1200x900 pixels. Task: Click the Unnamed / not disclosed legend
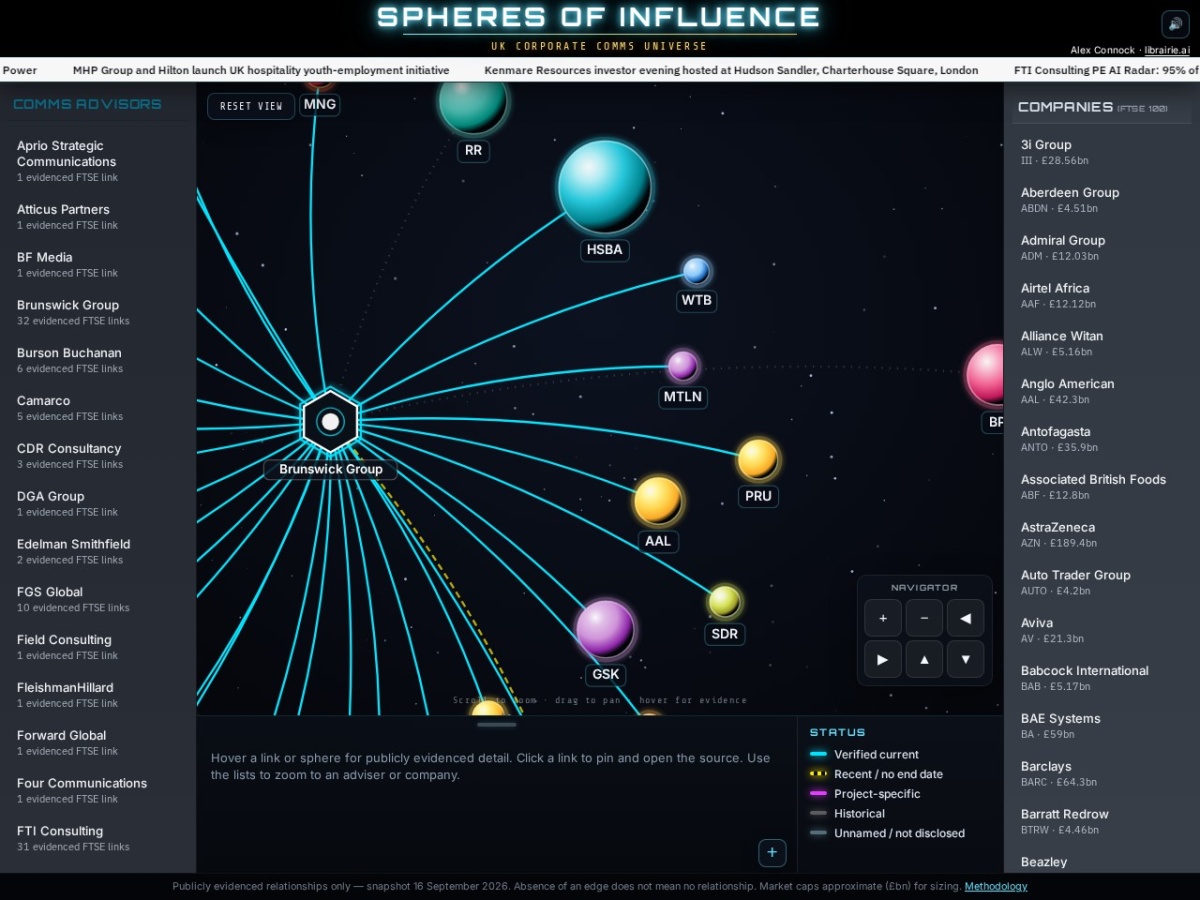pos(887,833)
